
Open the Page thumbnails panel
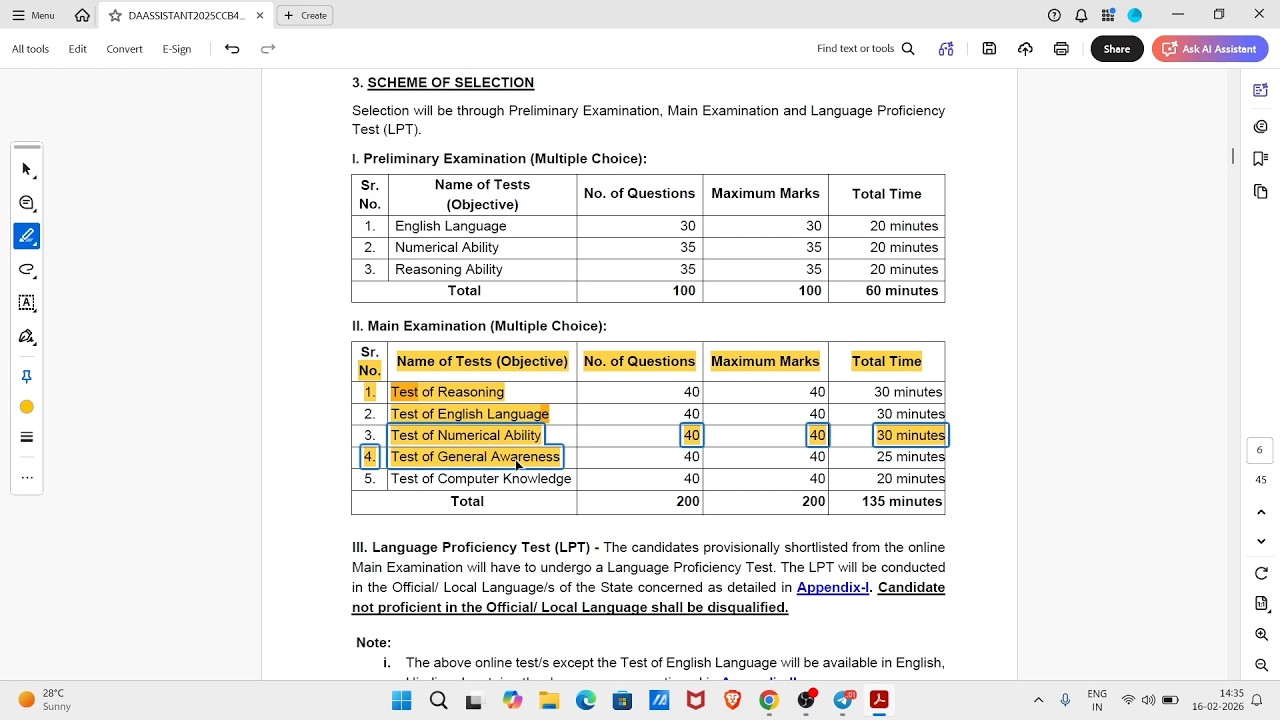click(1261, 191)
